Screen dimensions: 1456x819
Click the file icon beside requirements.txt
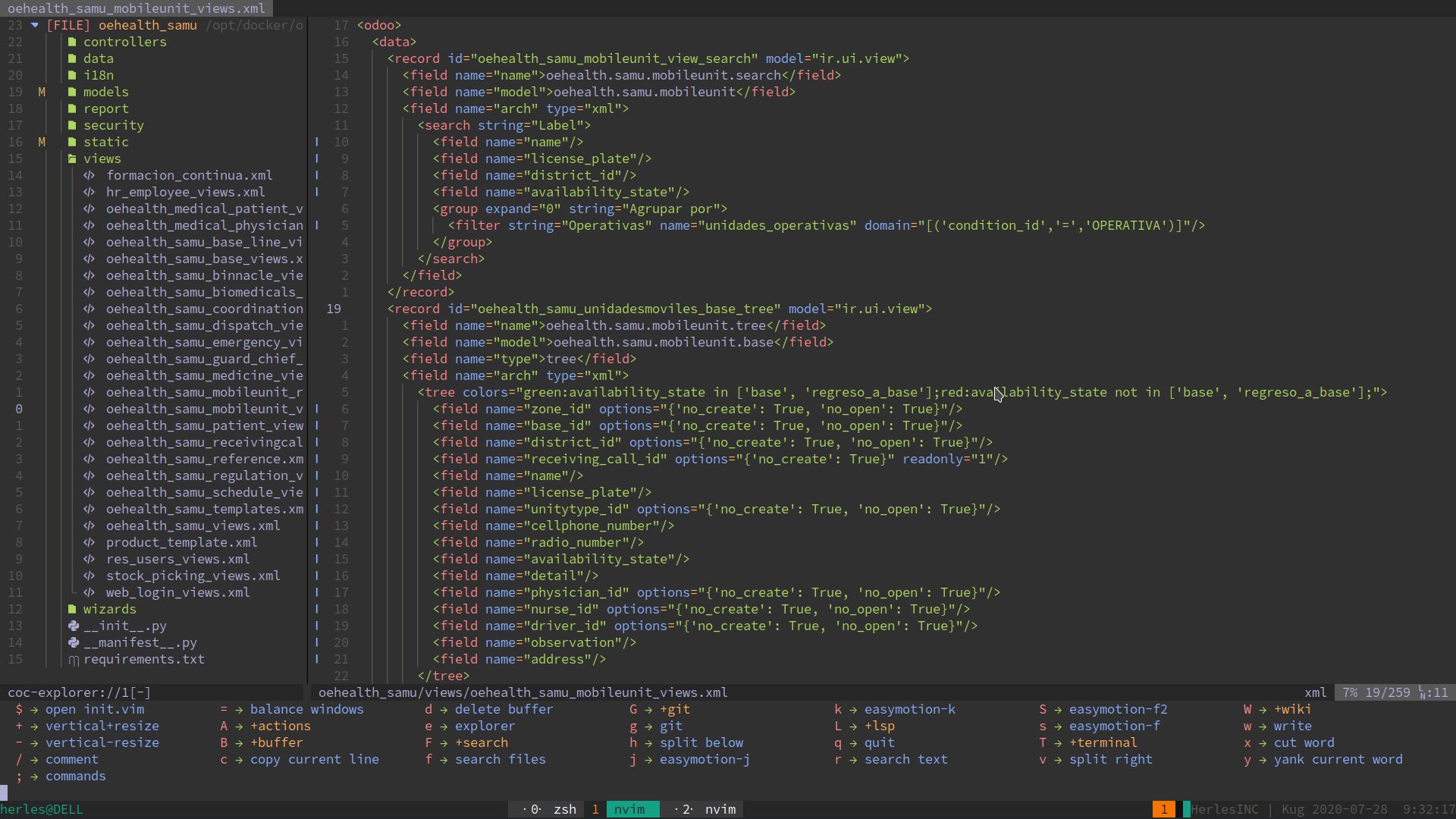coord(74,660)
